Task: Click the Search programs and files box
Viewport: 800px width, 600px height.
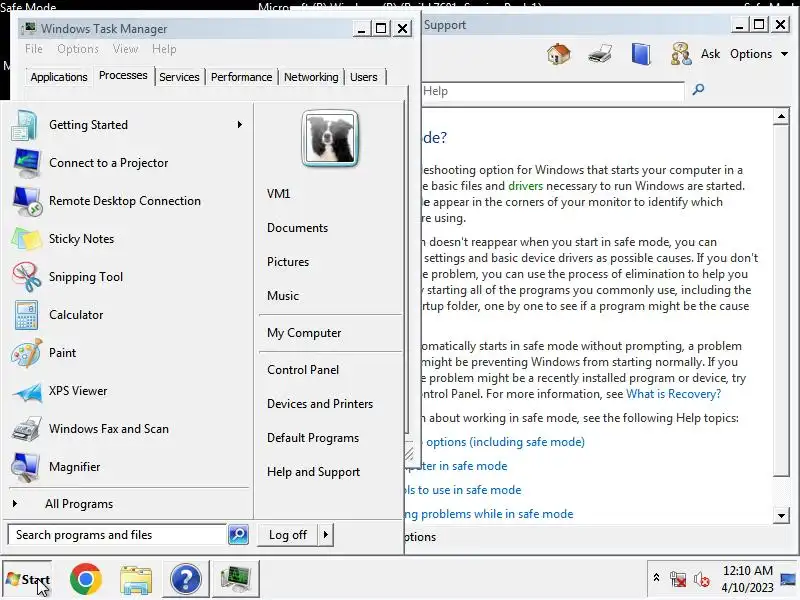Action: (117, 535)
